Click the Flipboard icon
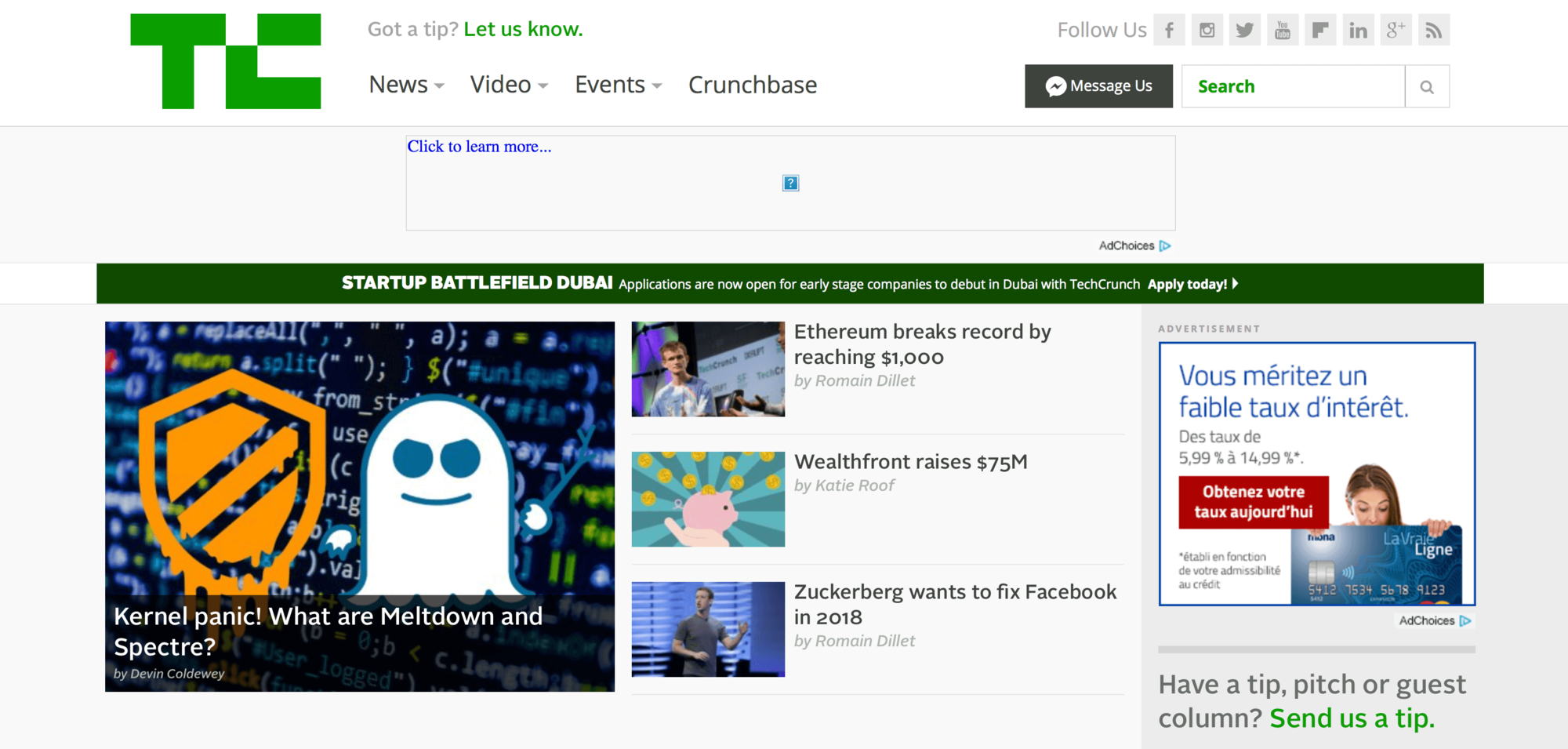1568x749 pixels. pos(1320,29)
